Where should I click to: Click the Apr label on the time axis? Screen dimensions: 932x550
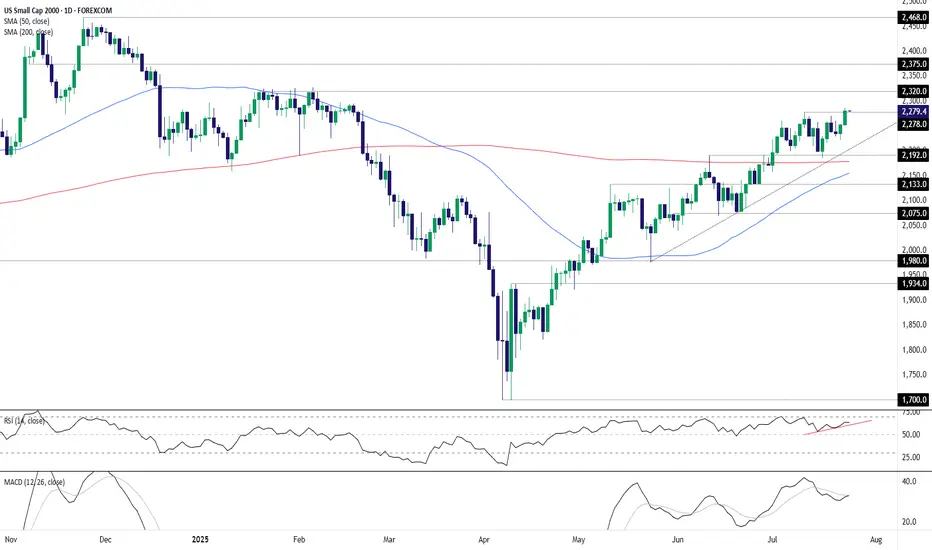point(484,540)
